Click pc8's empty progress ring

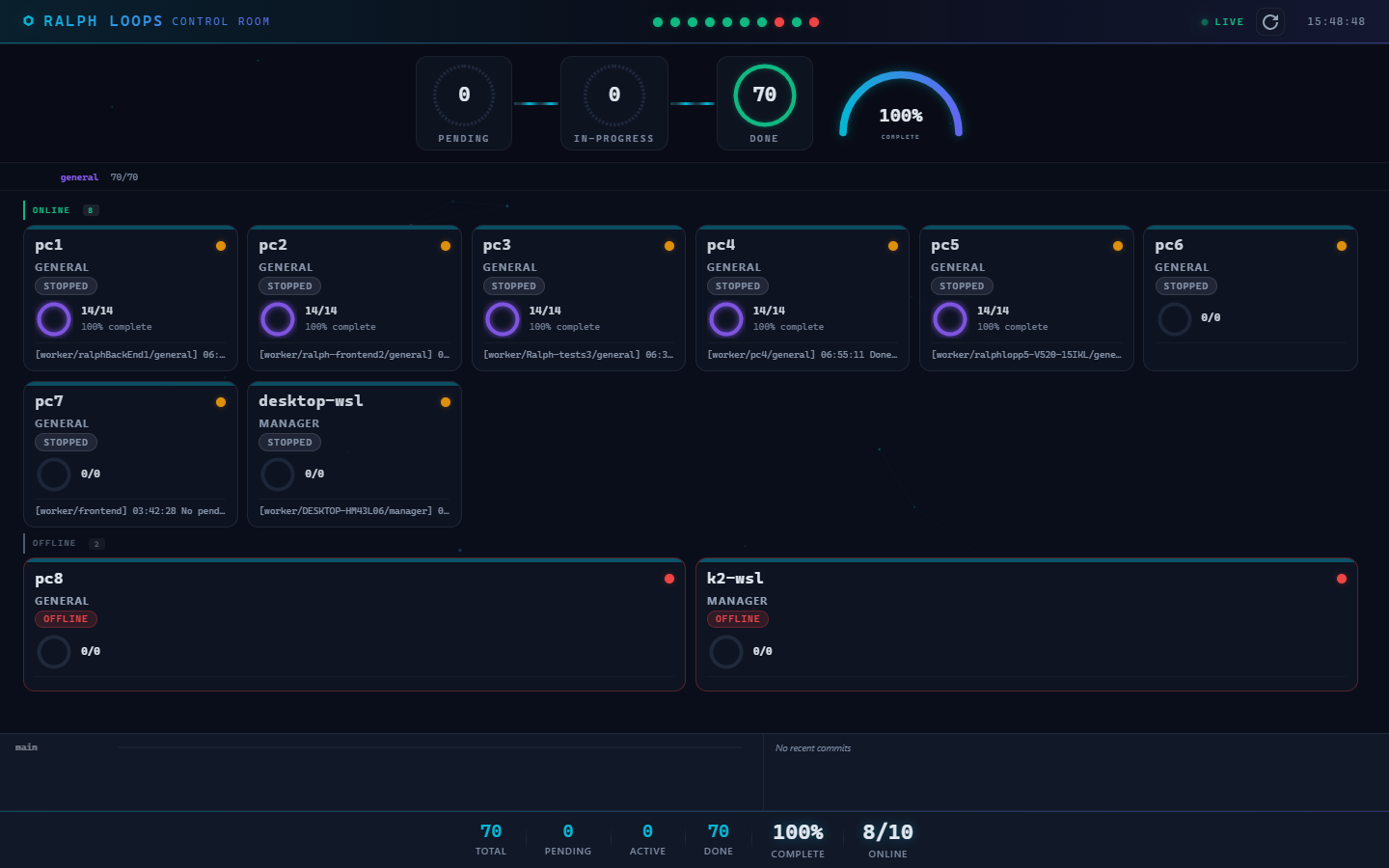(54, 652)
